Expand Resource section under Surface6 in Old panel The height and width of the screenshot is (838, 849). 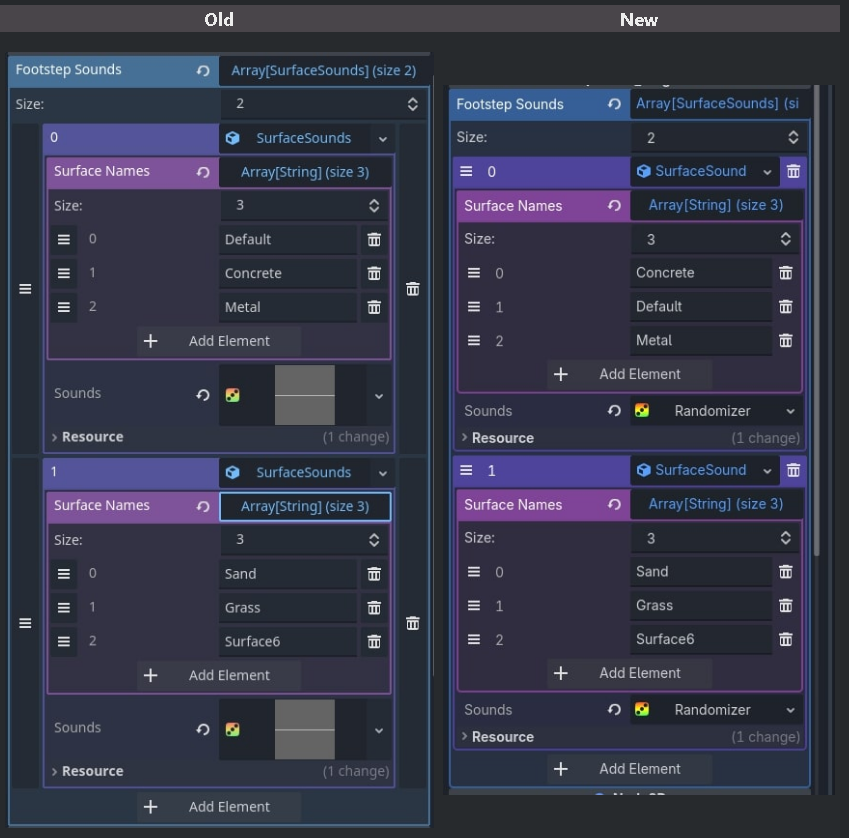56,772
